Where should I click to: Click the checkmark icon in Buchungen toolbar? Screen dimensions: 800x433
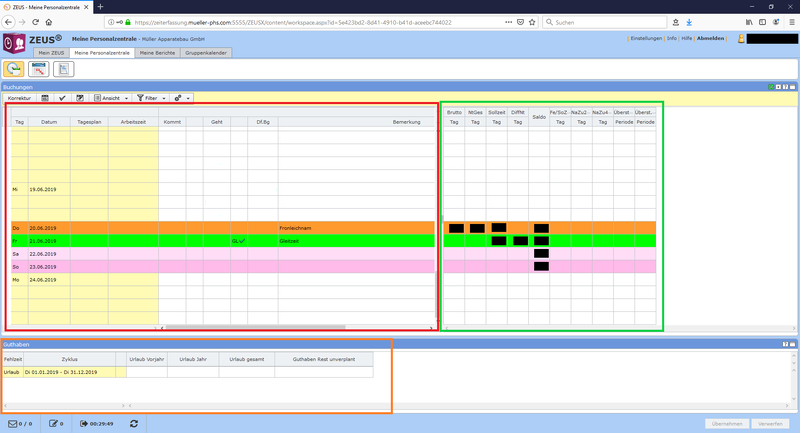tap(62, 98)
